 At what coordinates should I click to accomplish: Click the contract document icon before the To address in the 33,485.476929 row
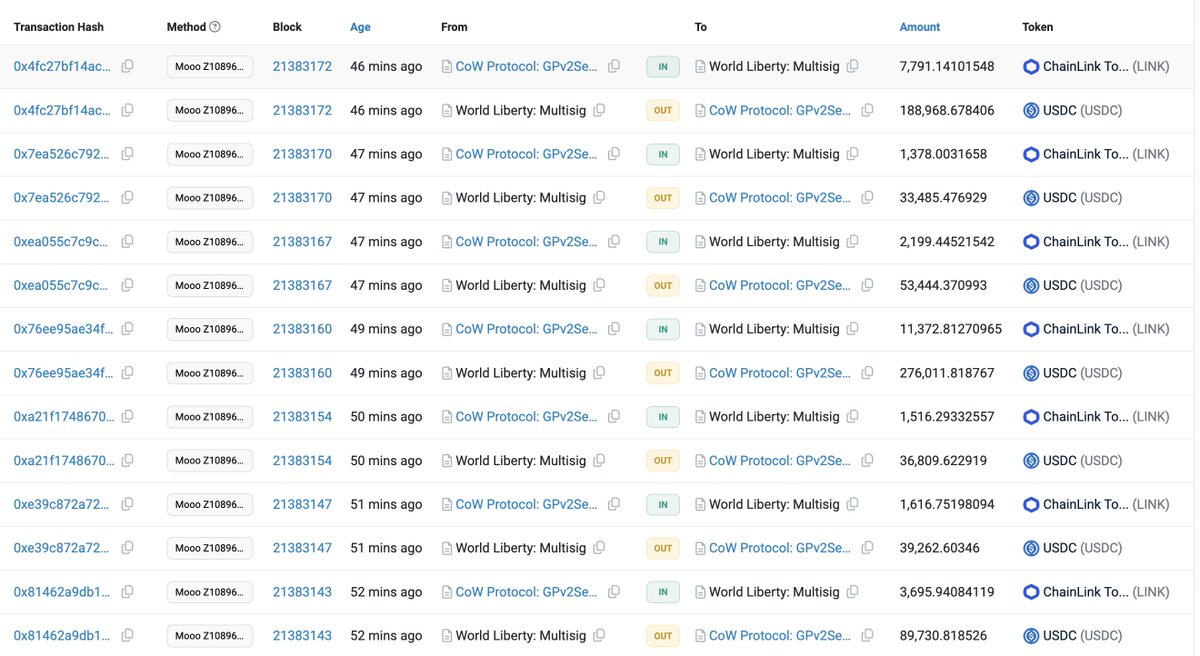(x=700, y=198)
